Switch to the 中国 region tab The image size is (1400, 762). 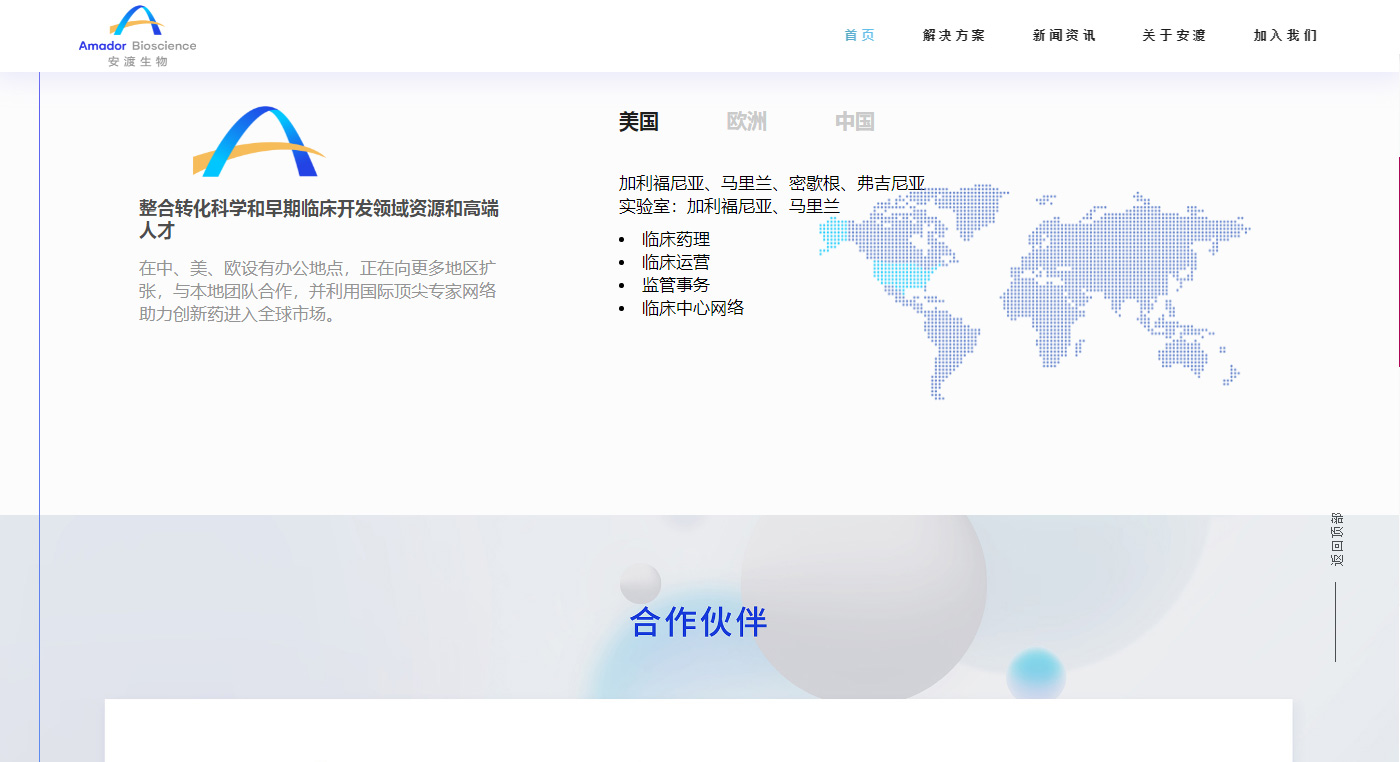pos(855,122)
